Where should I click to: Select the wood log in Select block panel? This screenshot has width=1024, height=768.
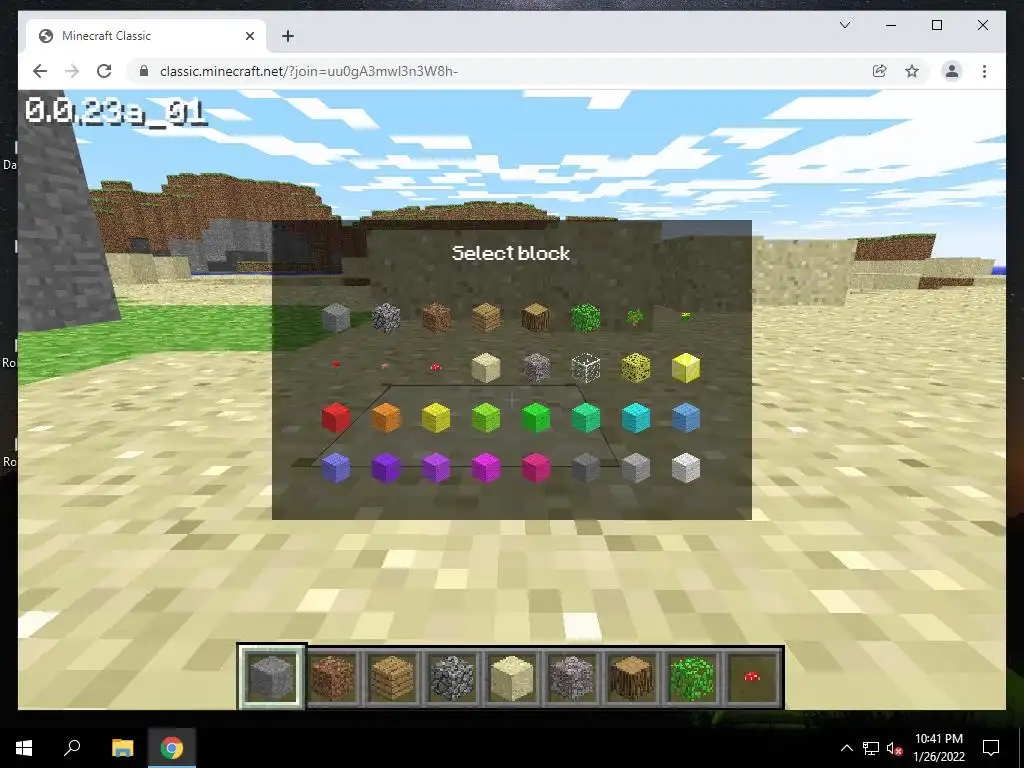click(536, 317)
